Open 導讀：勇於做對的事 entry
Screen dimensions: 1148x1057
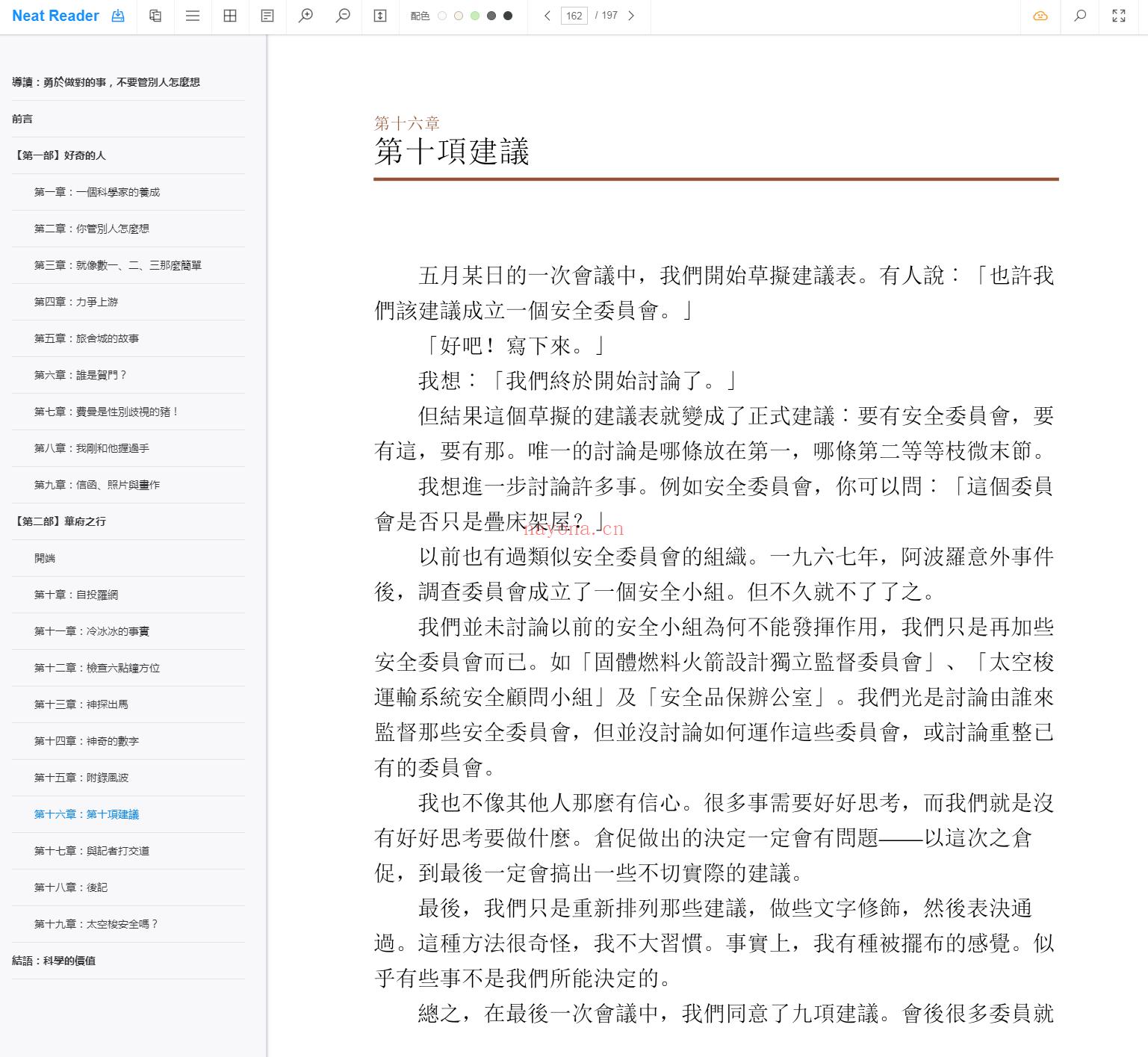point(106,82)
